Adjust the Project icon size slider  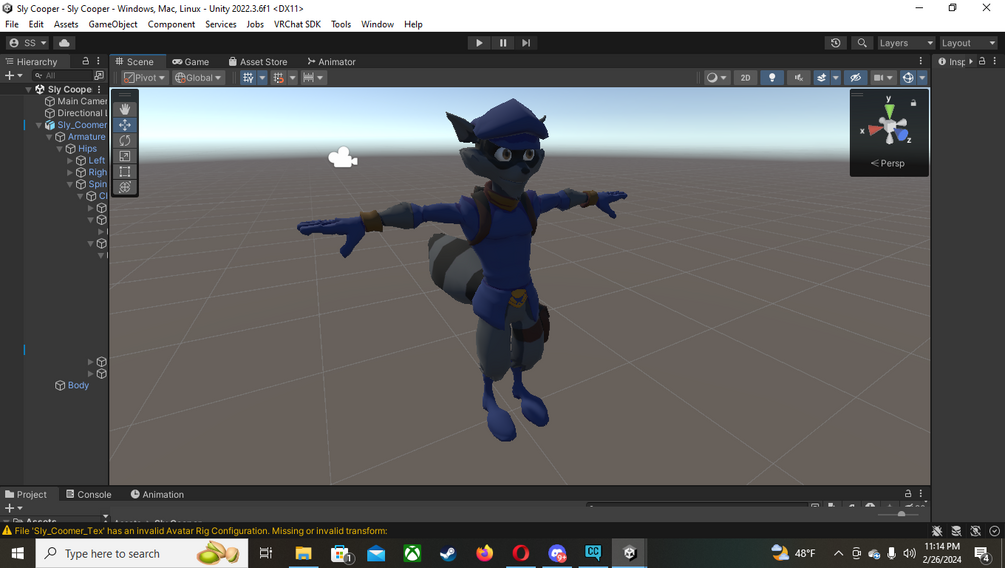[901, 514]
